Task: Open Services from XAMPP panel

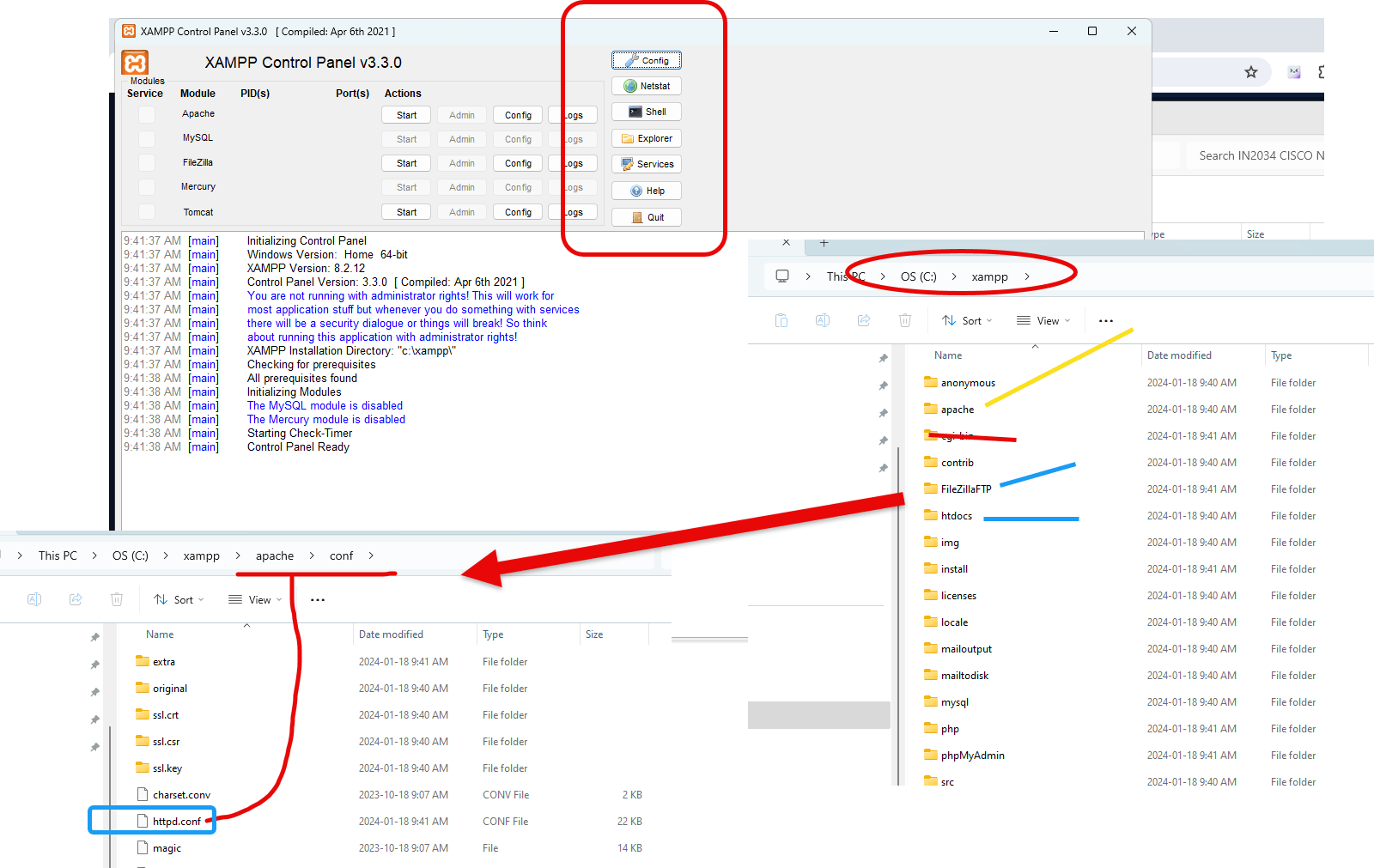Action: coord(647,164)
